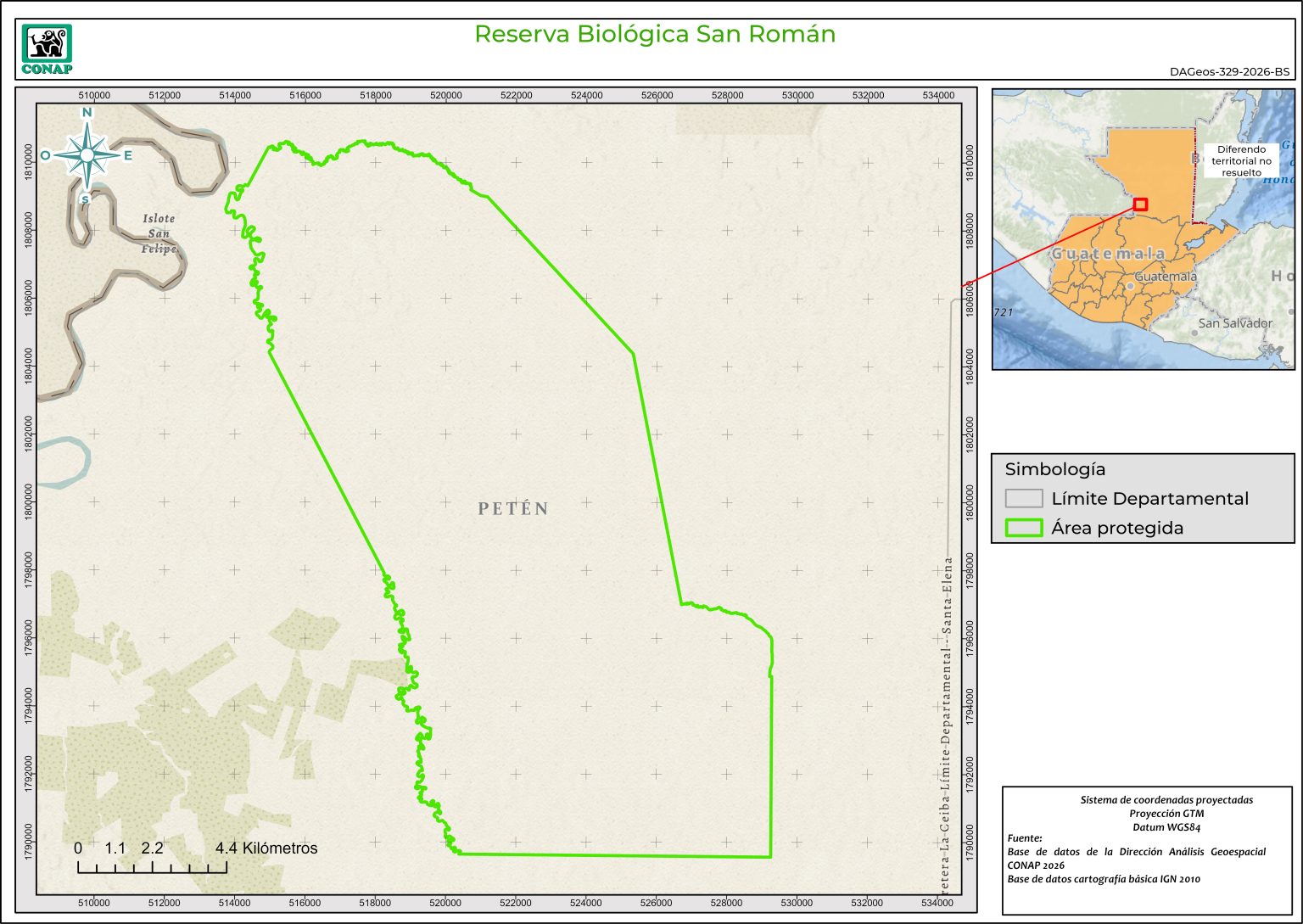Image resolution: width=1303 pixels, height=924 pixels.
Task: Click the 4.4 Kilómetros scale label
Action: point(266,848)
